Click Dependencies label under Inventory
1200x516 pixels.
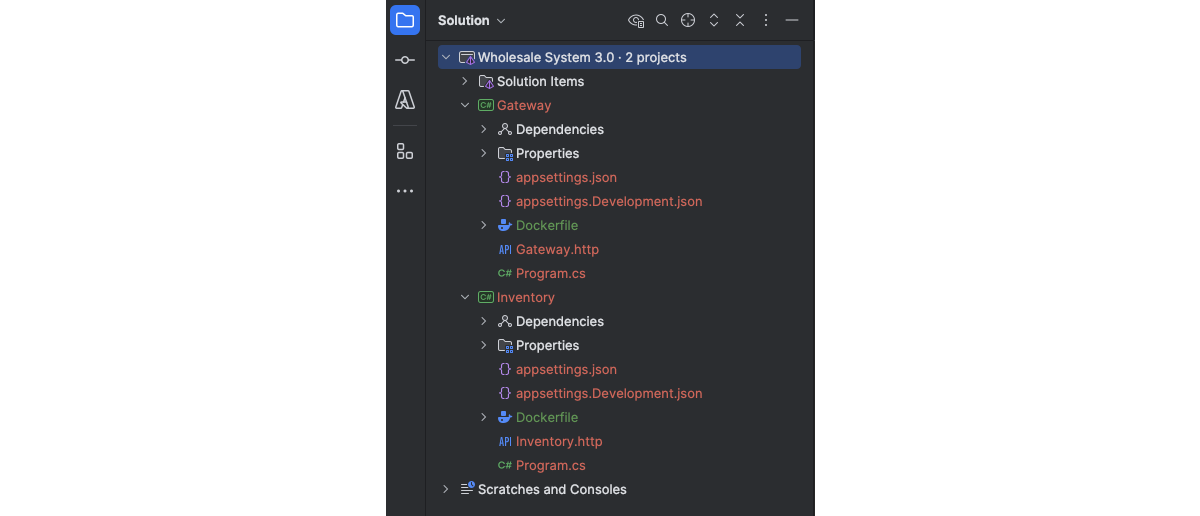pyautogui.click(x=560, y=321)
